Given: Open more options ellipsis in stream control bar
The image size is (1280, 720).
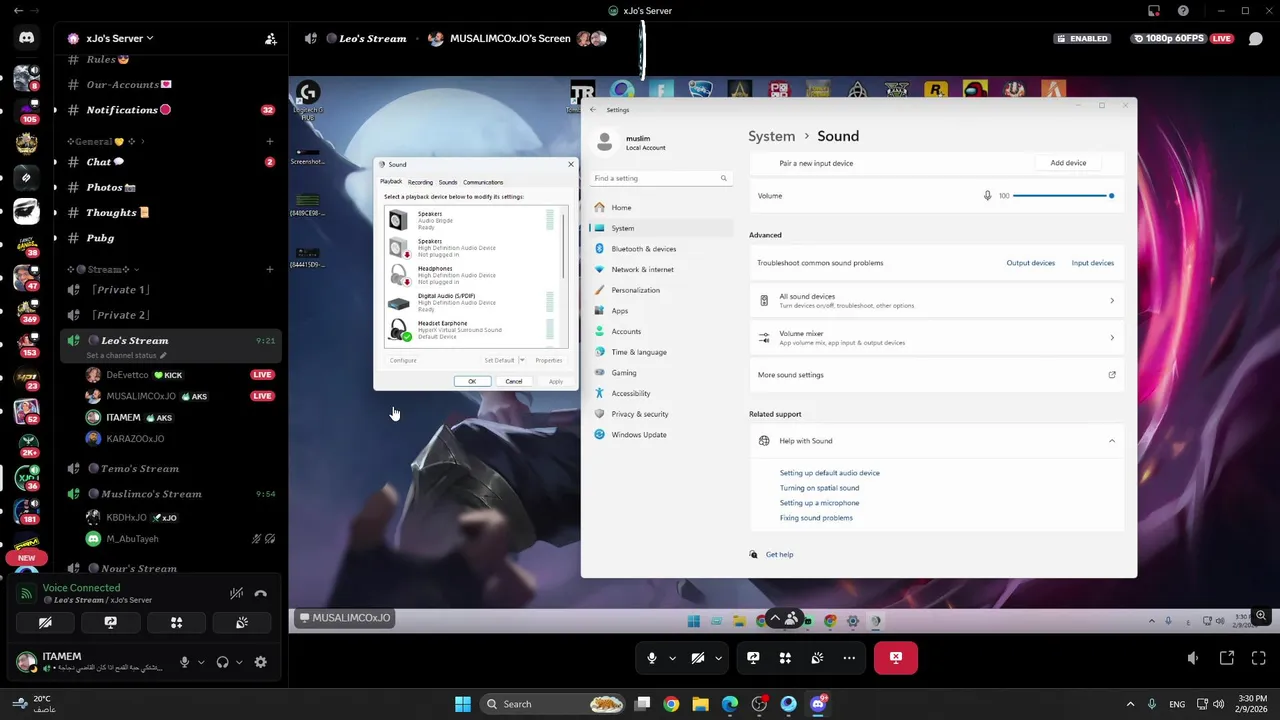Looking at the screenshot, I should pos(849,658).
